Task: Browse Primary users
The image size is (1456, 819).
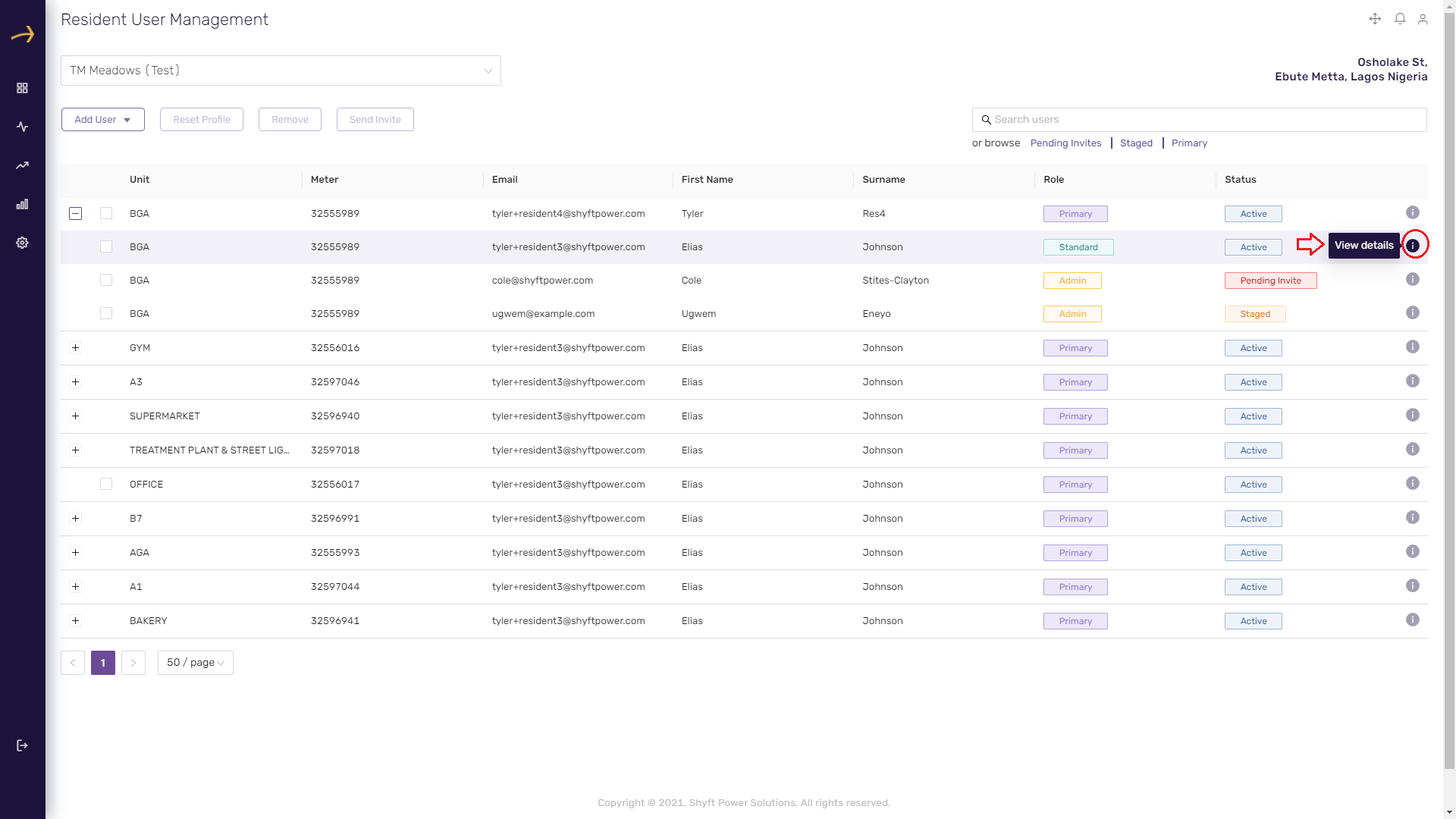Action: [1189, 143]
